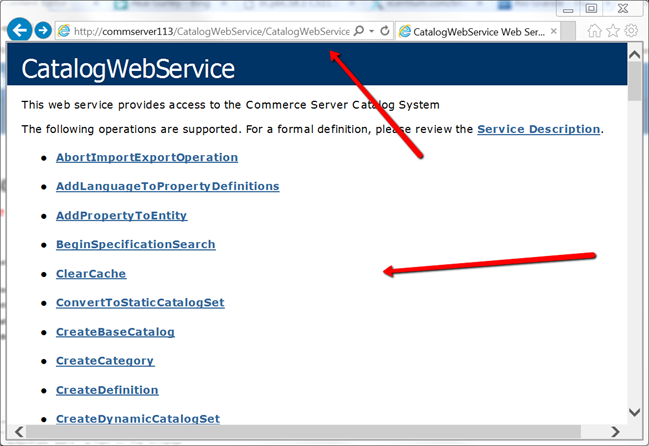Click the vertical scrollbar up arrow
649x446 pixels.
point(635,55)
